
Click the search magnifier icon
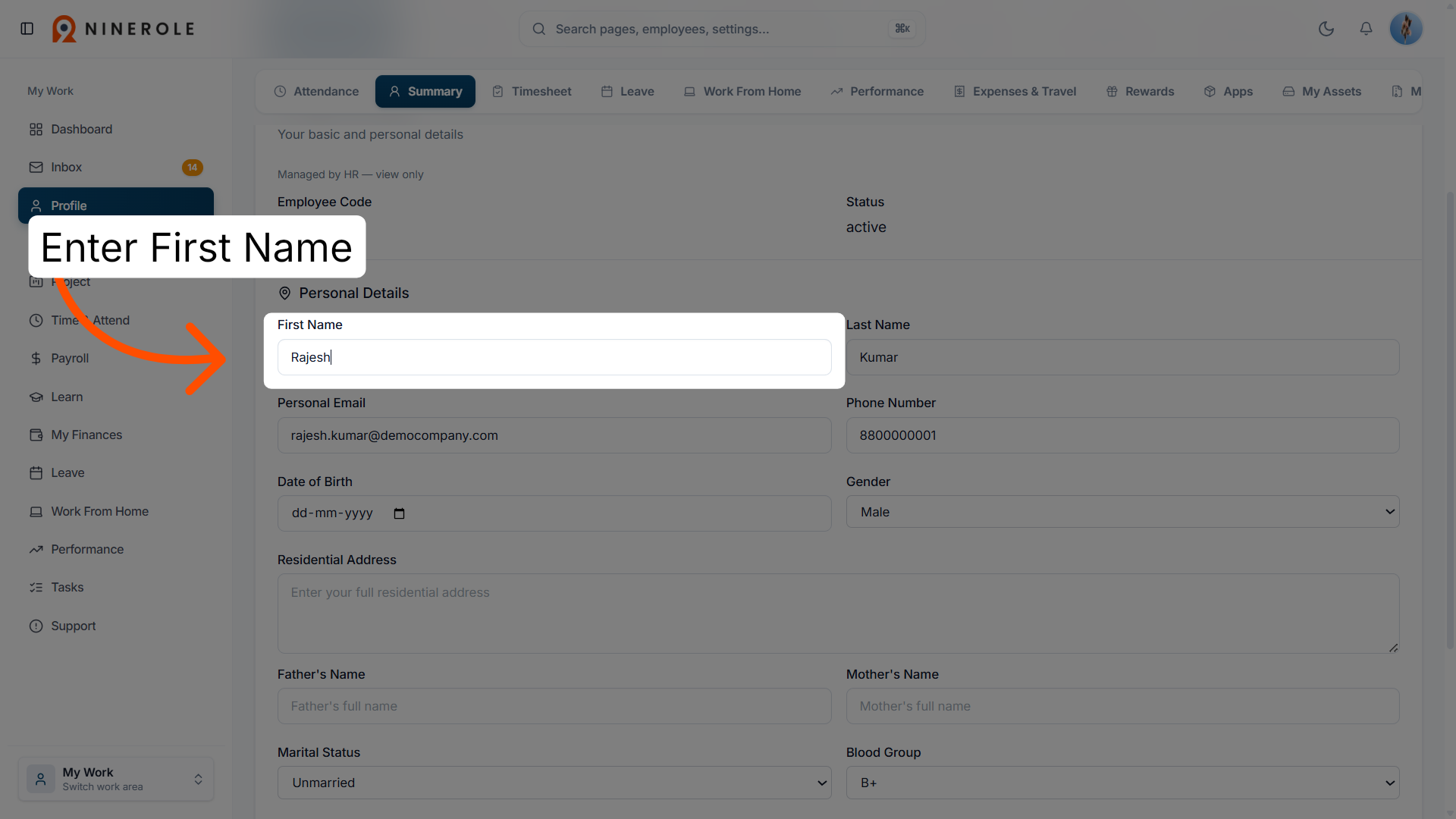click(539, 29)
